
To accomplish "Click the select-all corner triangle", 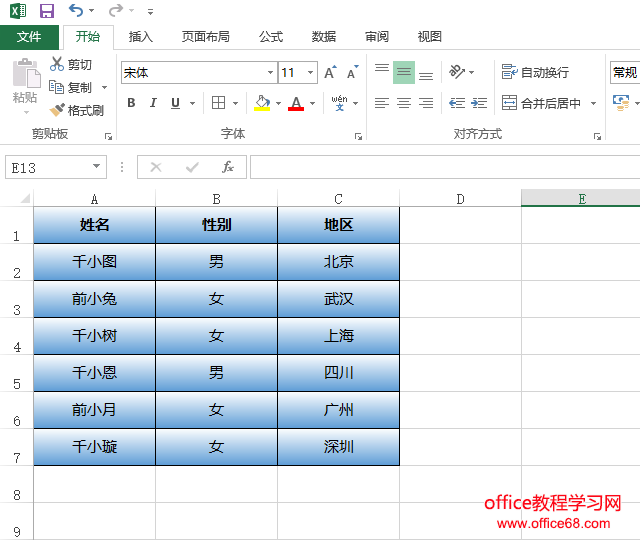I will 25,198.
